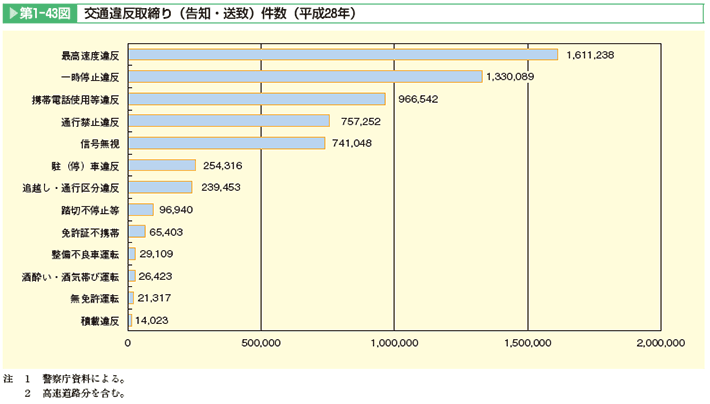The height and width of the screenshot is (404, 710).
Task: Click the value 26,423
Action: [155, 276]
